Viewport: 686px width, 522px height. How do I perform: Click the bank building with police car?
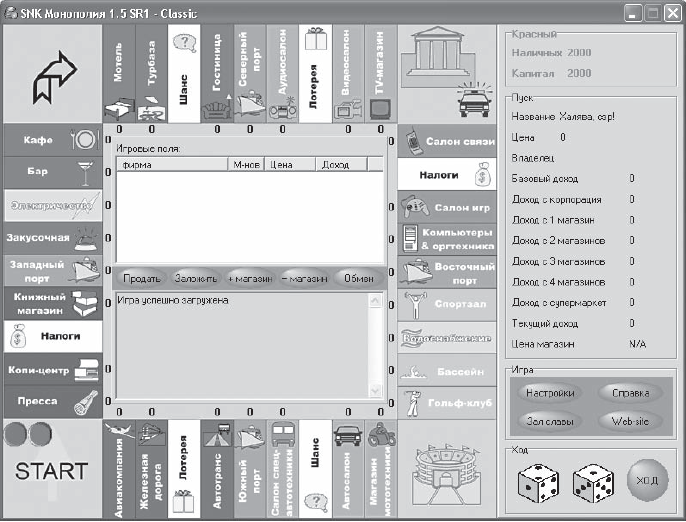pyautogui.click(x=447, y=74)
